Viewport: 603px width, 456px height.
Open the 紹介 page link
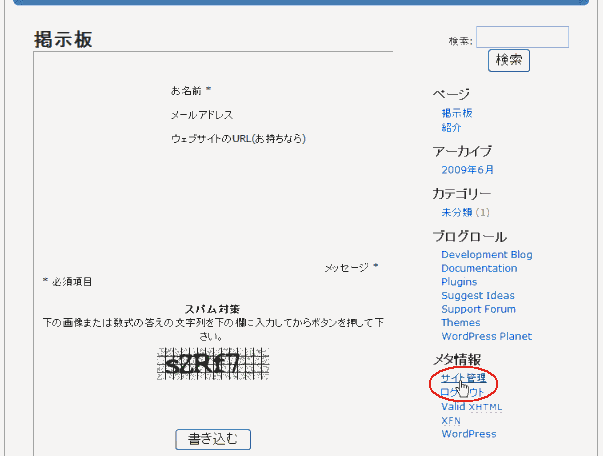[x=451, y=127]
